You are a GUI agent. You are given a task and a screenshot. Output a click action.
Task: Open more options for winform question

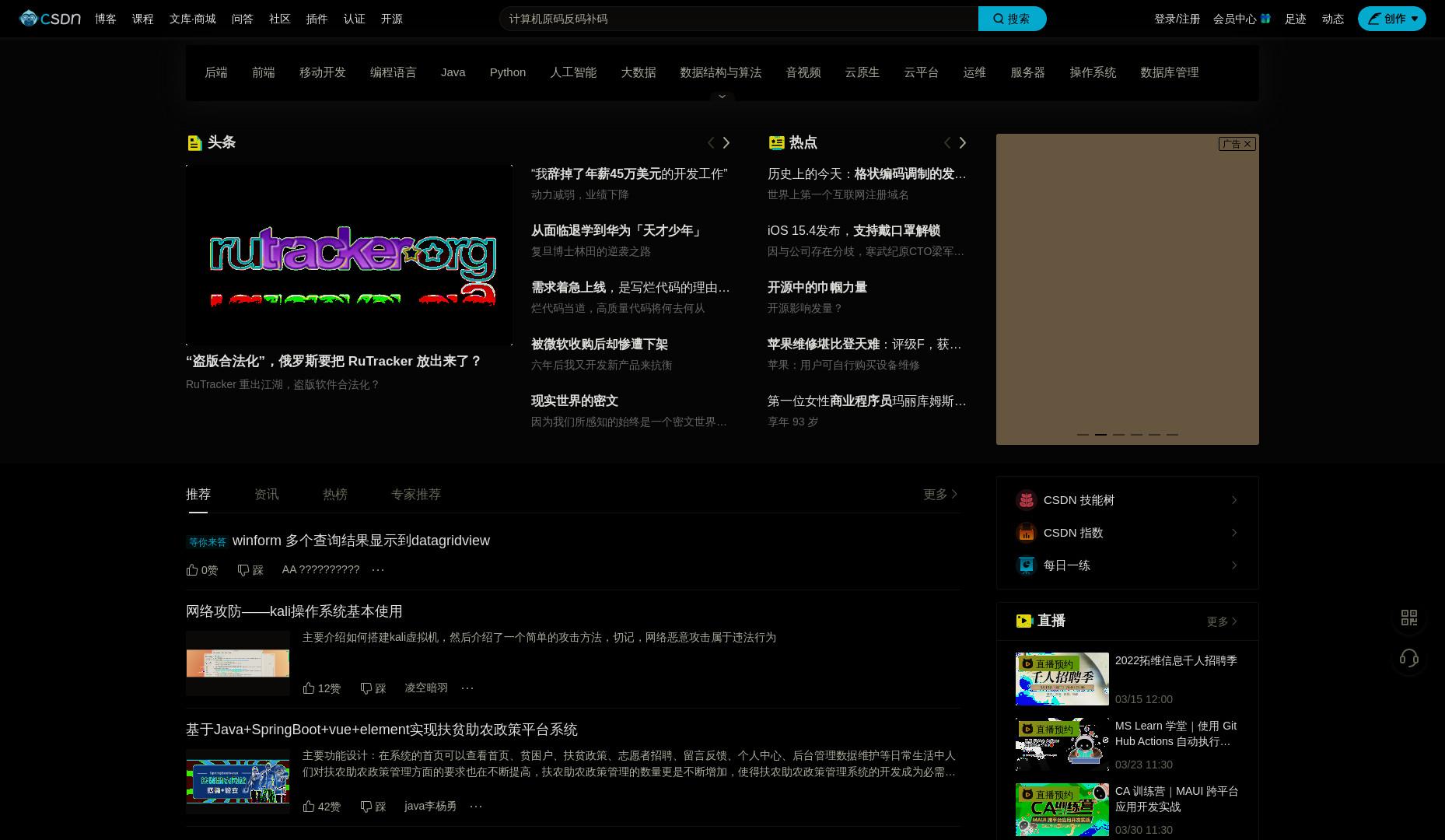pos(378,570)
